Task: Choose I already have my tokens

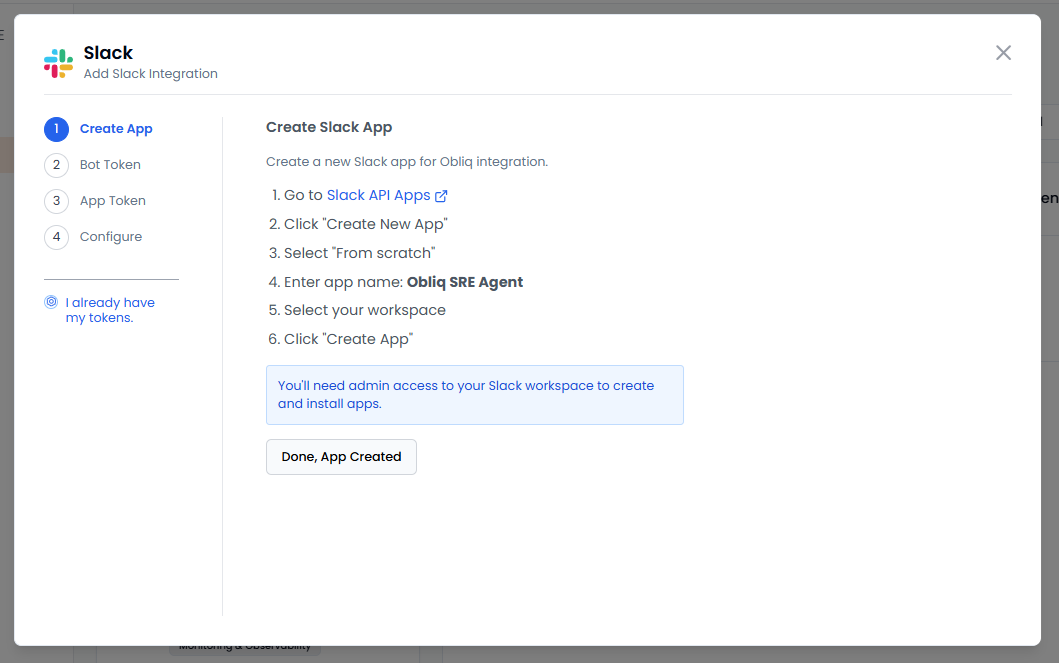Action: [110, 310]
